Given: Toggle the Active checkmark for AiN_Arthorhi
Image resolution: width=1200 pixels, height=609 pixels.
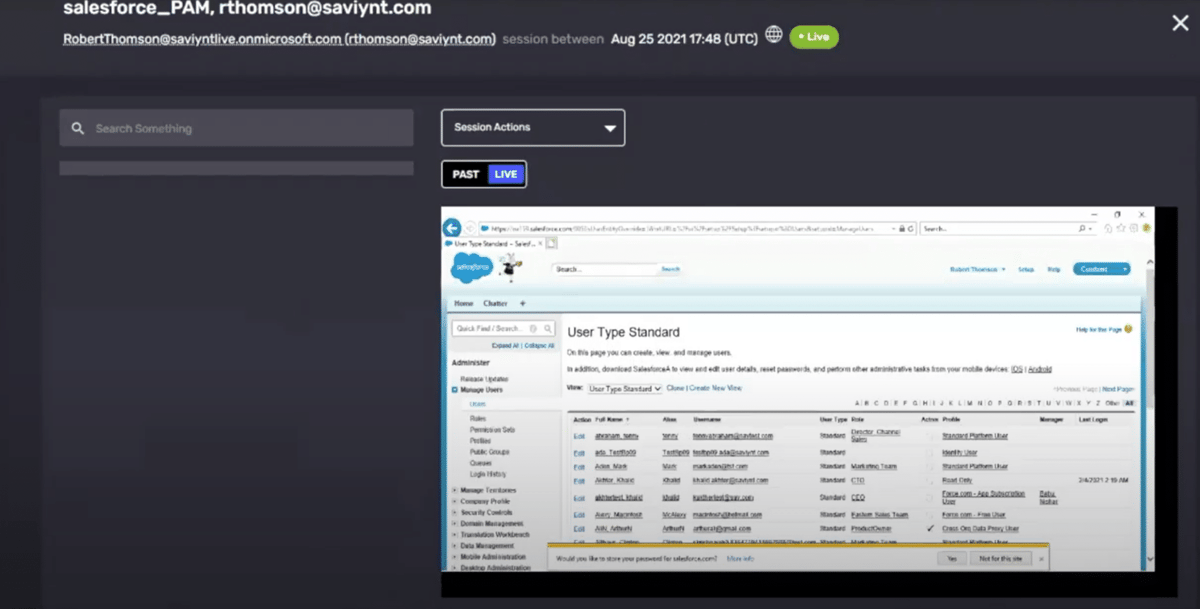Looking at the screenshot, I should [931, 528].
